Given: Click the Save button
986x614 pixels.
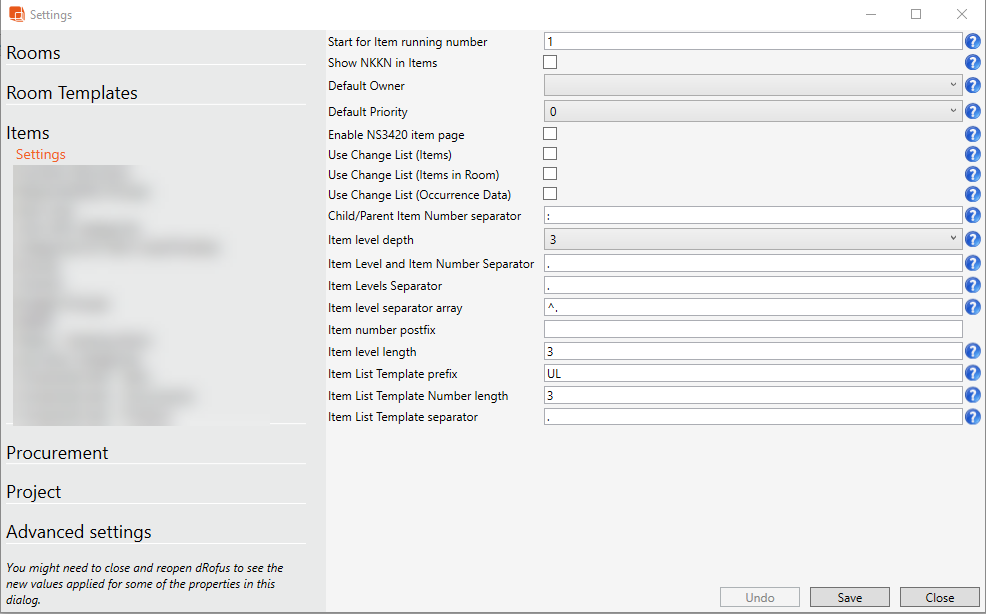Looking at the screenshot, I should pos(849,597).
